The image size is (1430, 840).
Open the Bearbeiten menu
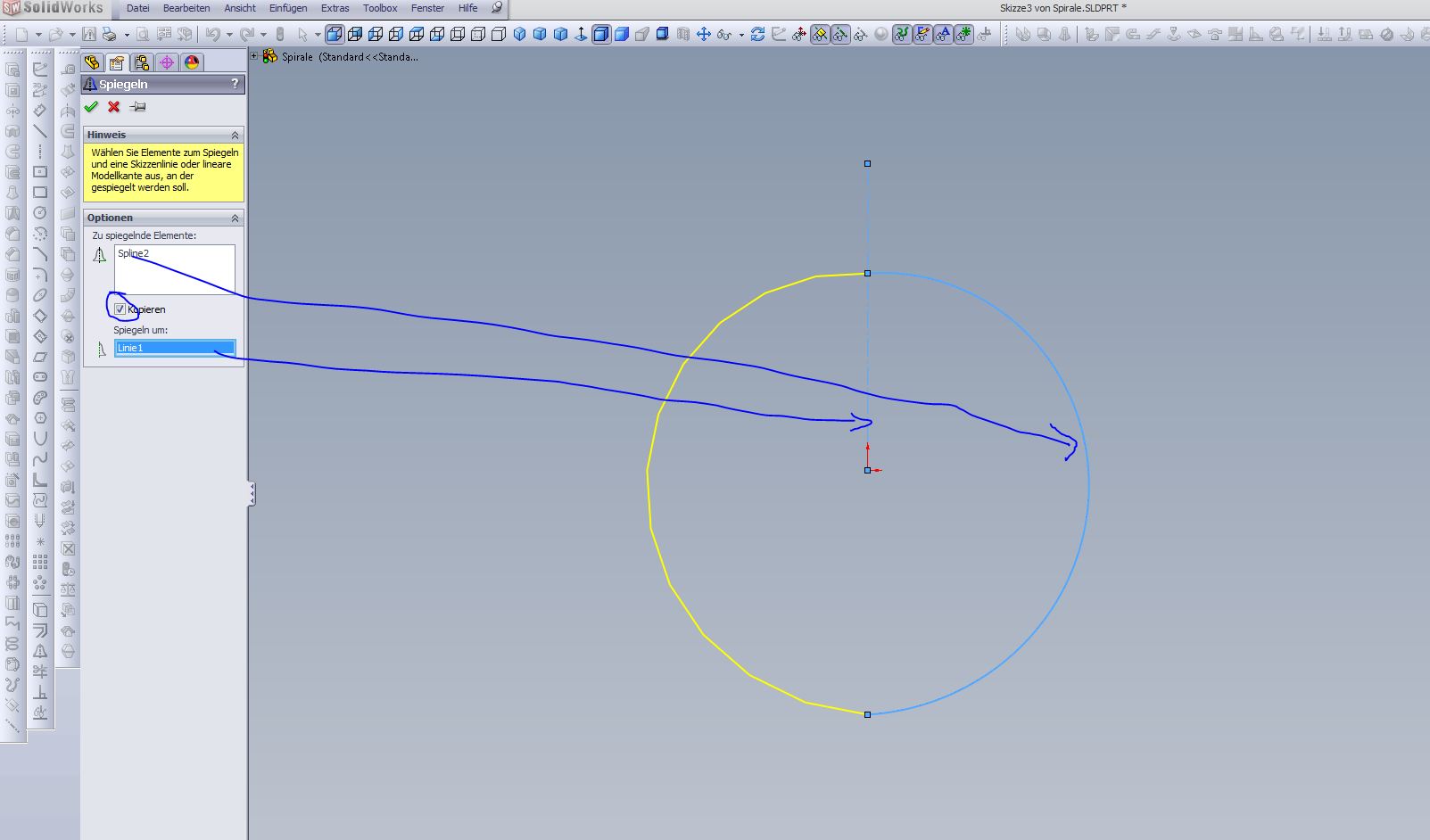point(186,8)
